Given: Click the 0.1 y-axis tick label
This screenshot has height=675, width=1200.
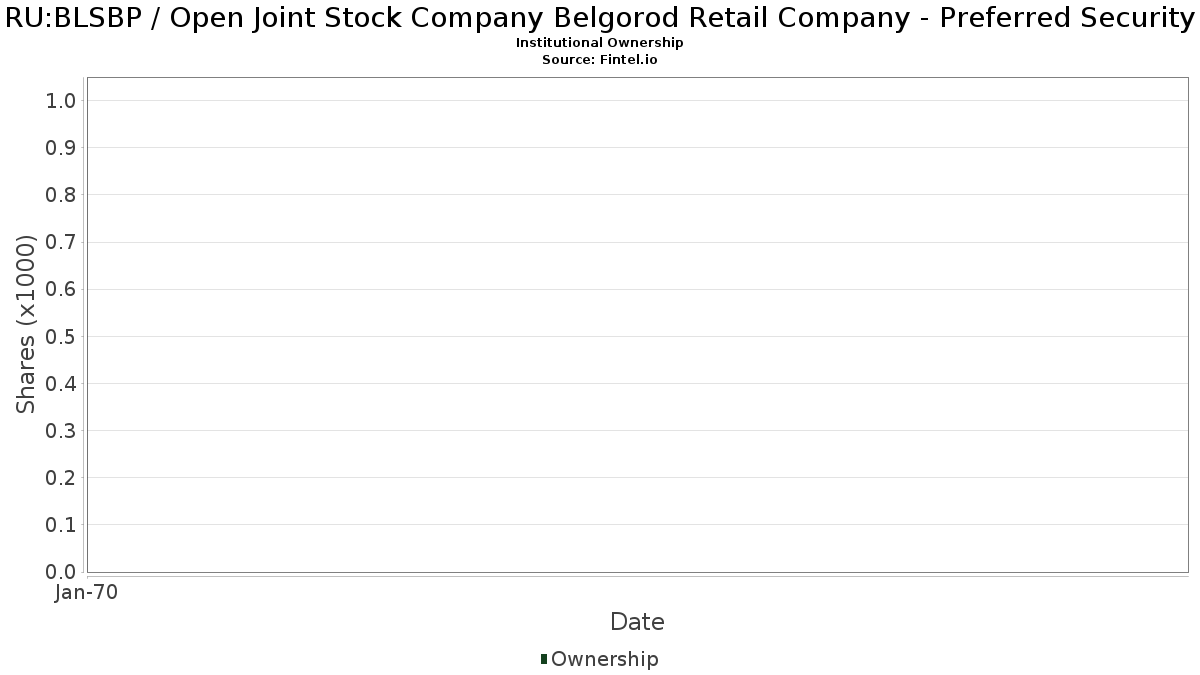Looking at the screenshot, I should click(x=61, y=525).
